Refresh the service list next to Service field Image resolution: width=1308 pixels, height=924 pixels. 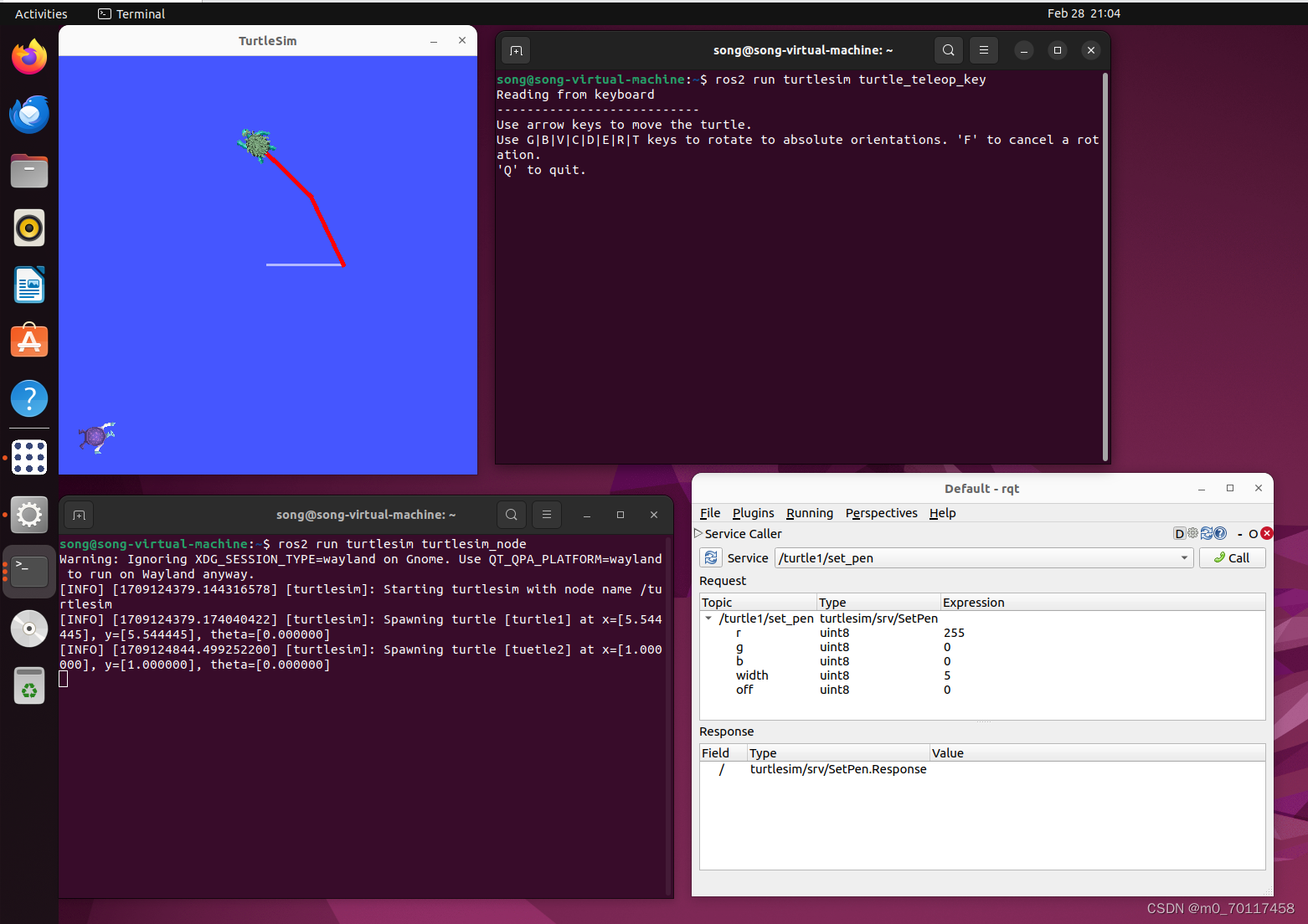click(x=710, y=557)
